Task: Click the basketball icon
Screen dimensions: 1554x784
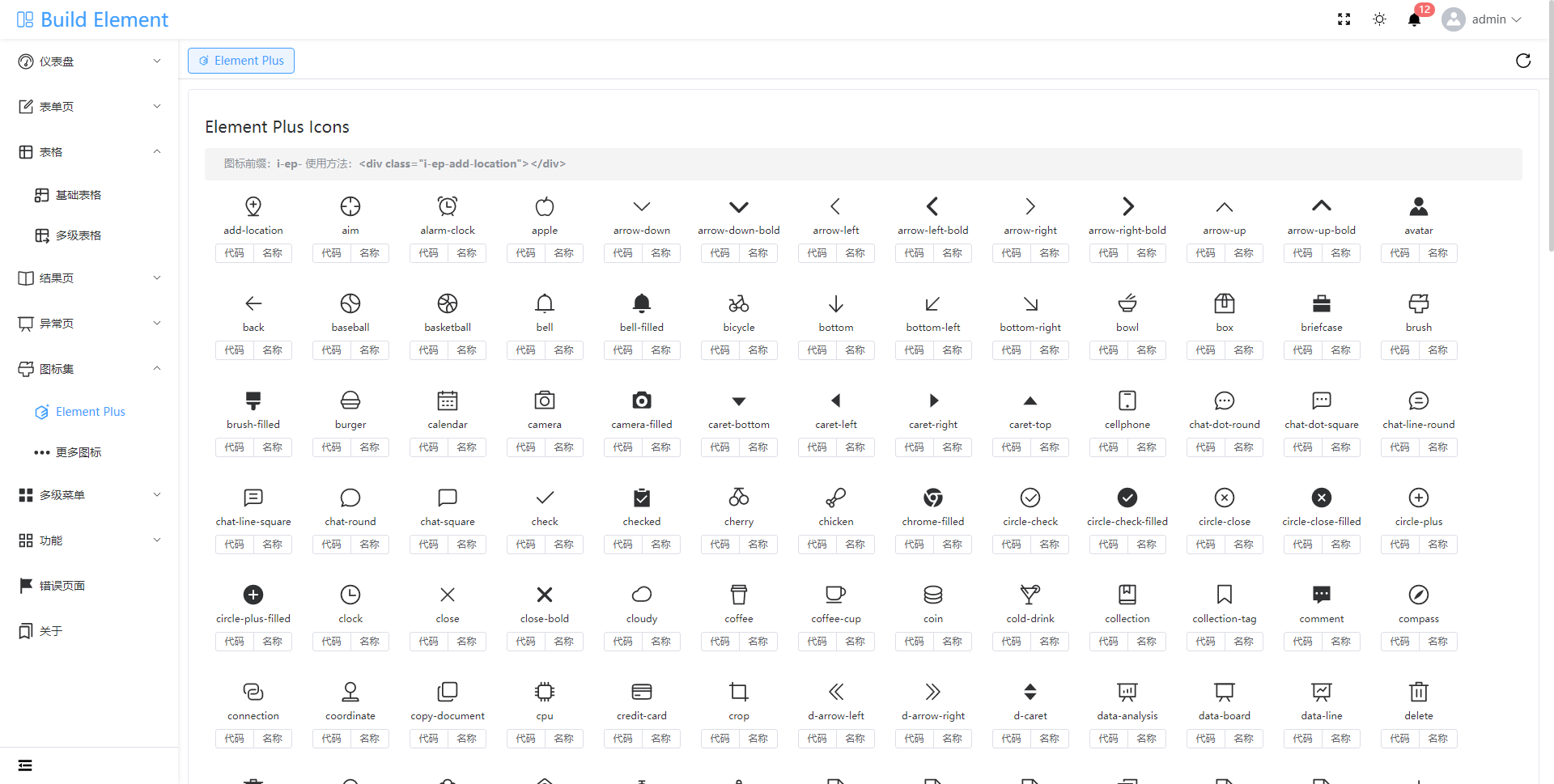Action: (x=448, y=303)
